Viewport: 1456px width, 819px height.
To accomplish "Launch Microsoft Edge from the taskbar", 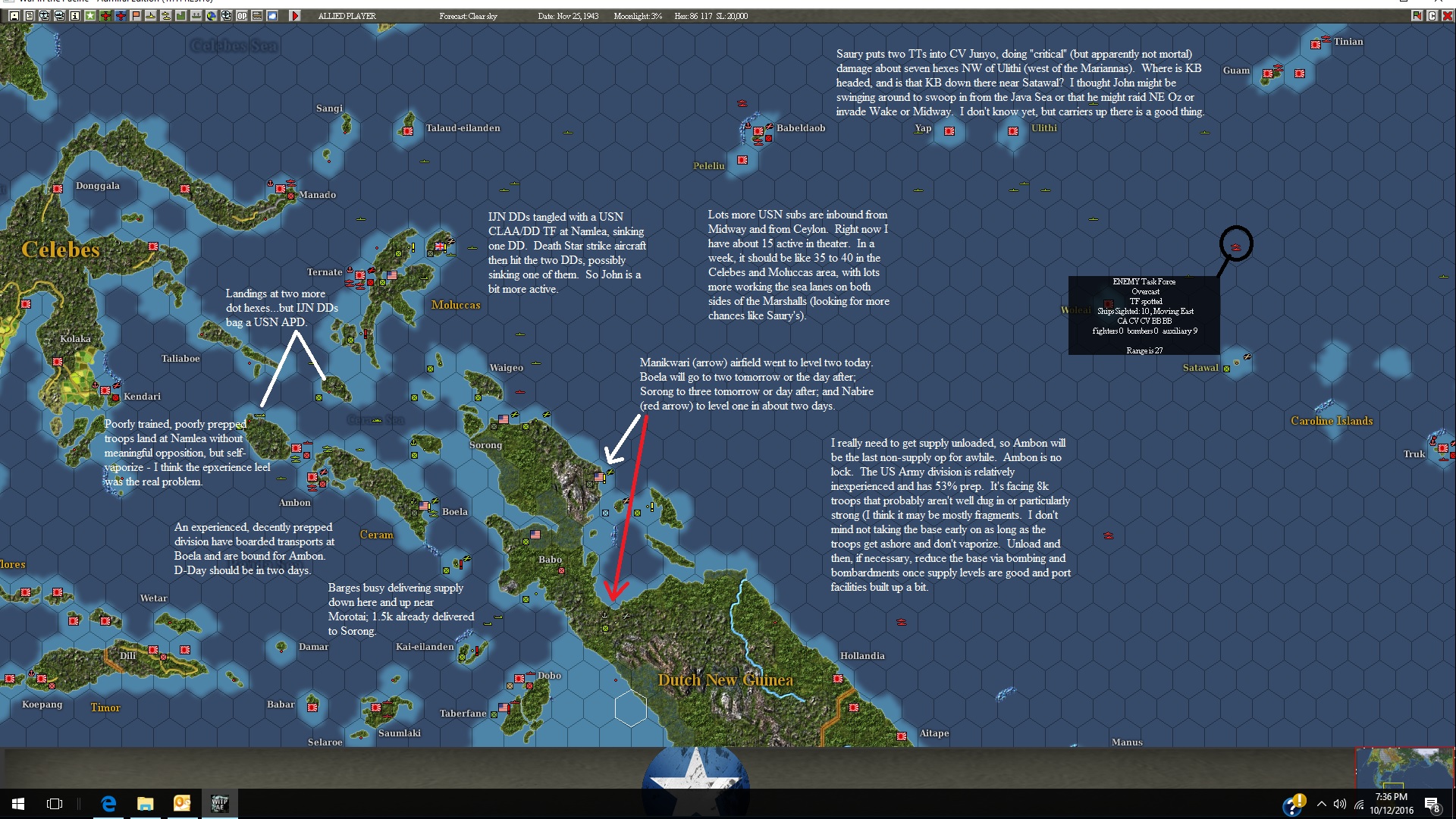I will tap(108, 804).
